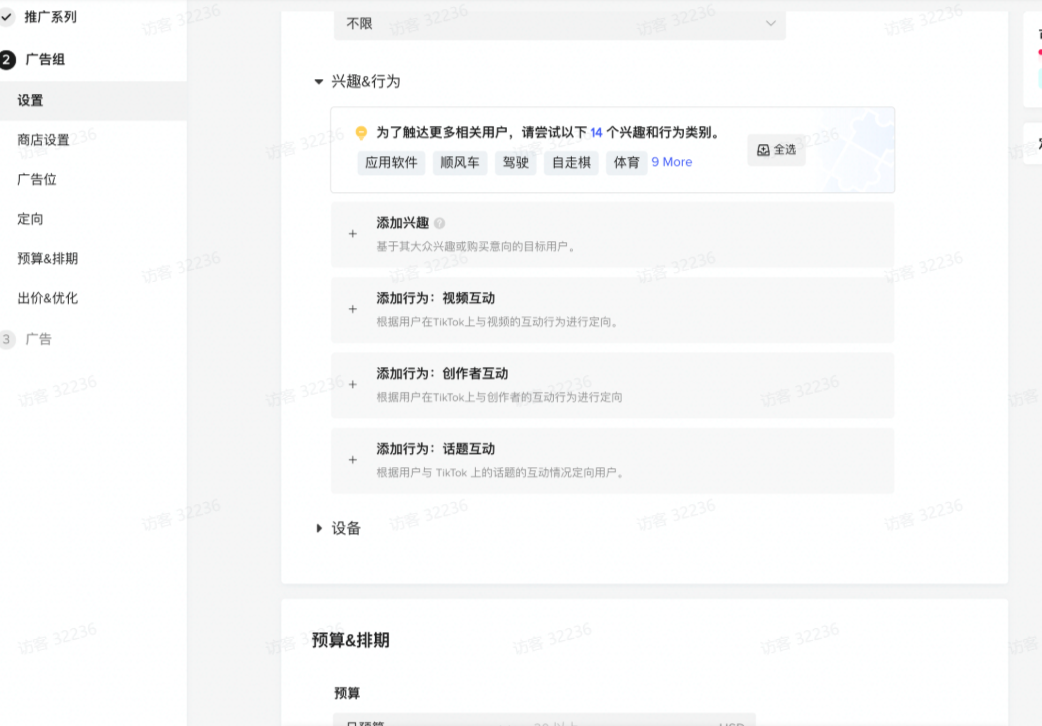Screen dimensions: 1042x726
Task: Select the 顺风车 interest tag
Action: pos(459,162)
